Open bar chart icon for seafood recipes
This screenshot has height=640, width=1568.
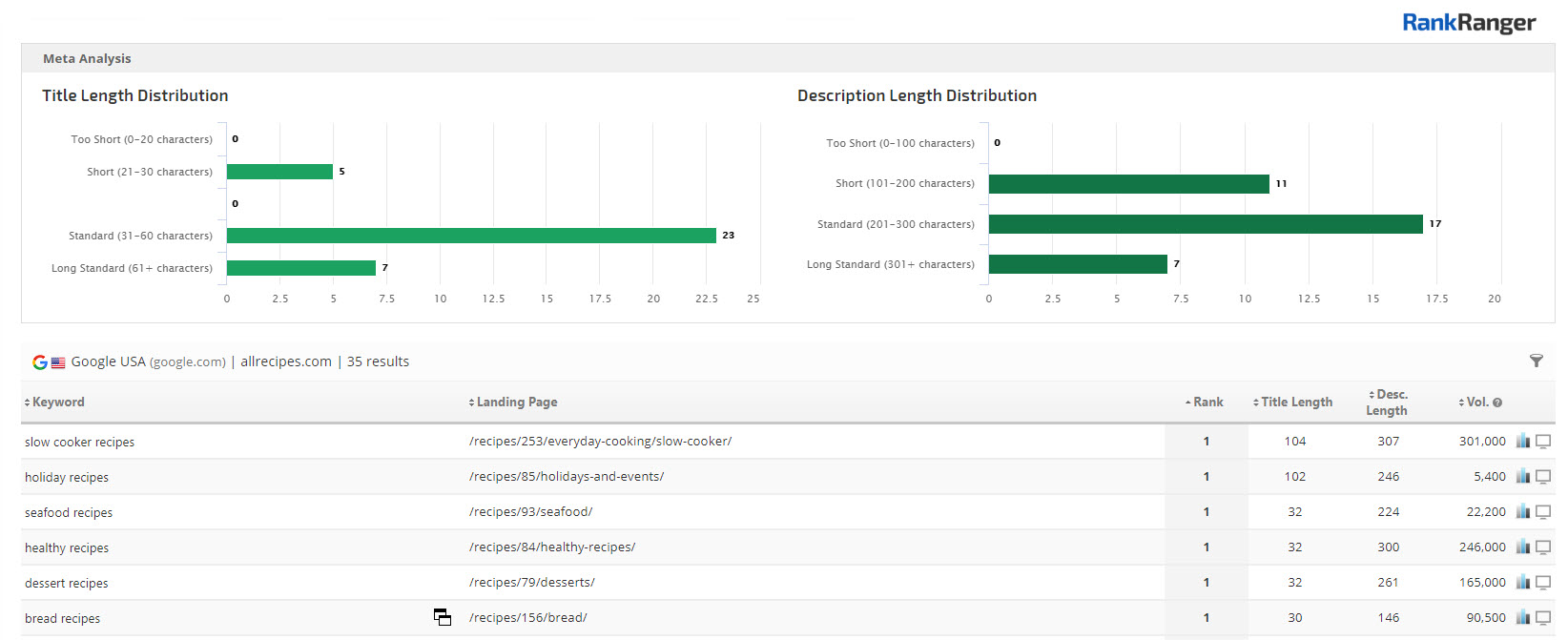point(1523,512)
